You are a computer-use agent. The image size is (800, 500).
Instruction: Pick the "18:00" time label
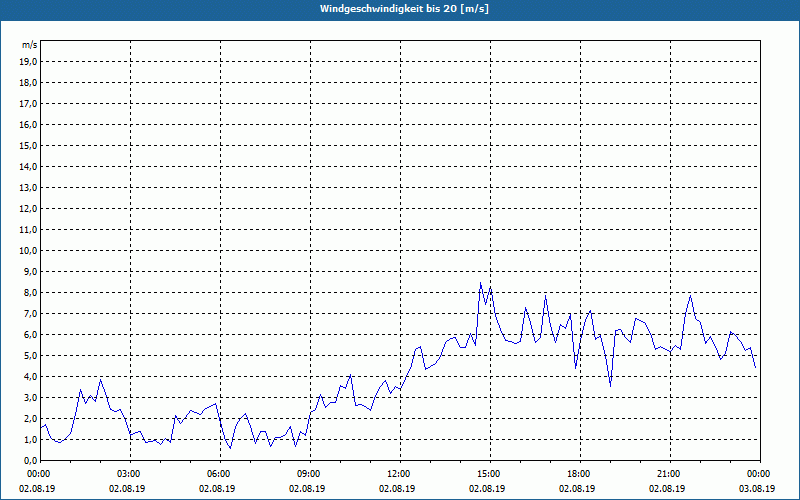580,474
